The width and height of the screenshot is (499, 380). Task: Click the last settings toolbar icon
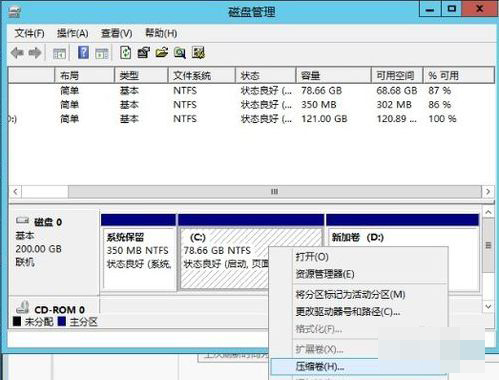[198, 53]
